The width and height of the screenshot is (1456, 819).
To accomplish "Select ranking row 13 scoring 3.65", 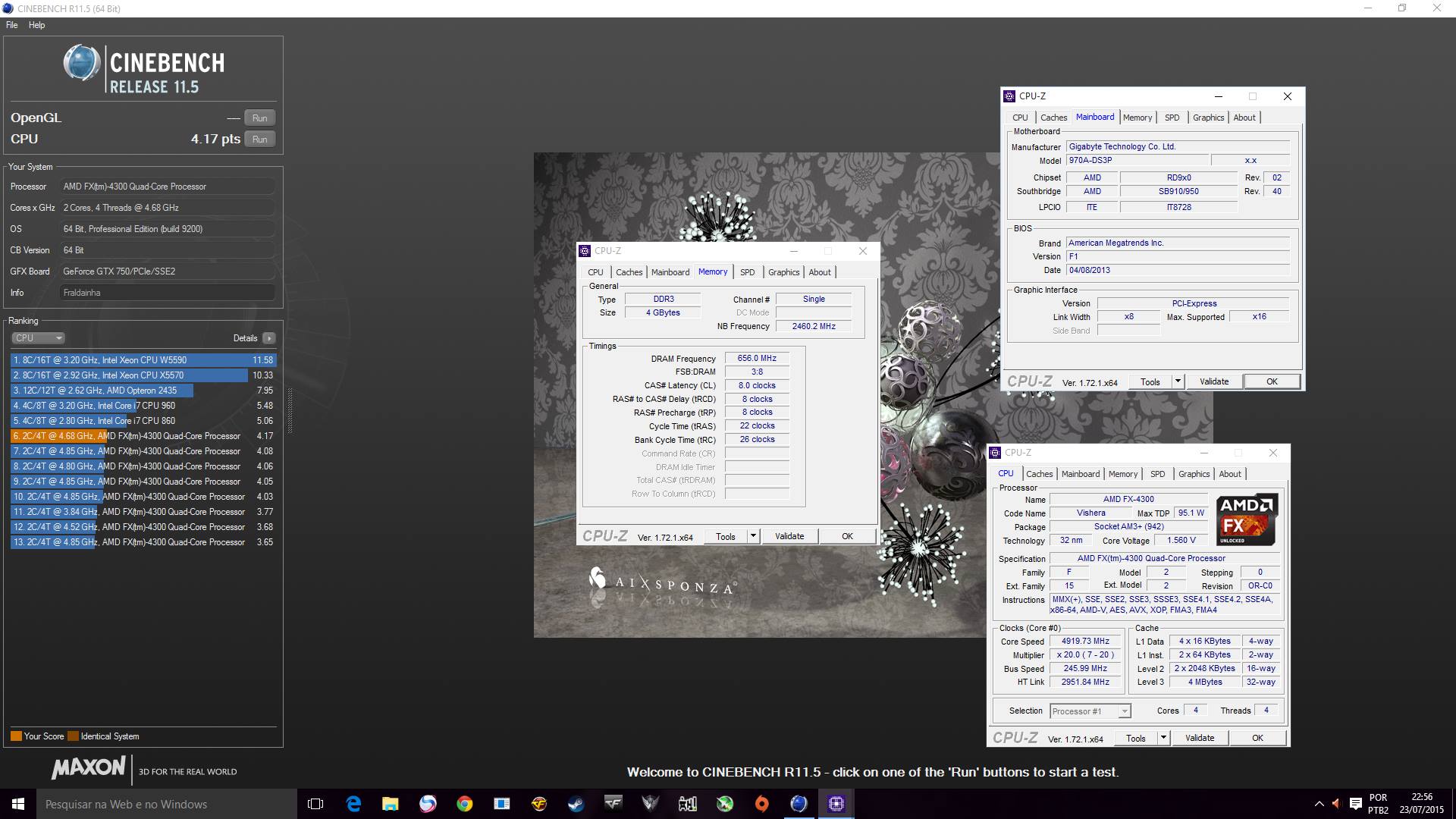I will pyautogui.click(x=143, y=542).
